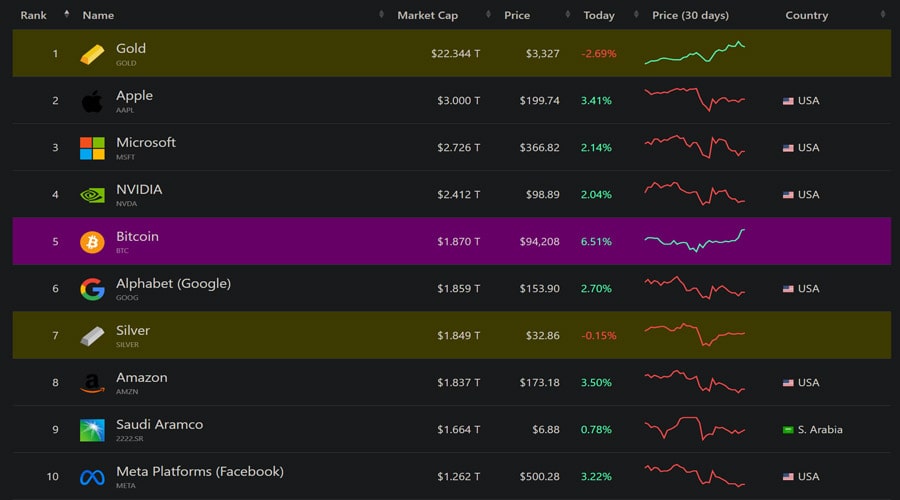Click the $366.82 price value
The image size is (900, 500).
coord(540,148)
